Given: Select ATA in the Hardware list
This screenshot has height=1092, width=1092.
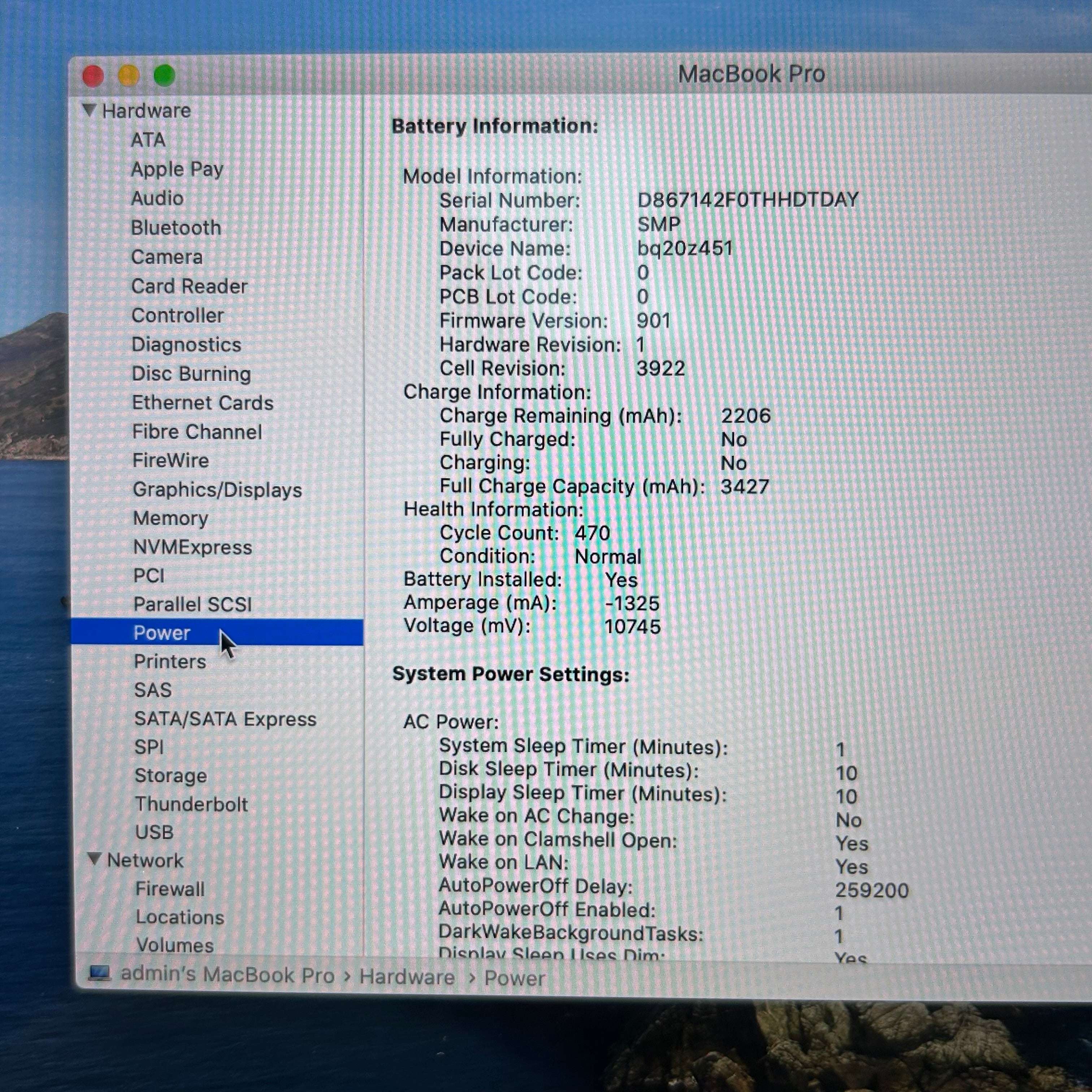Looking at the screenshot, I should tap(148, 140).
